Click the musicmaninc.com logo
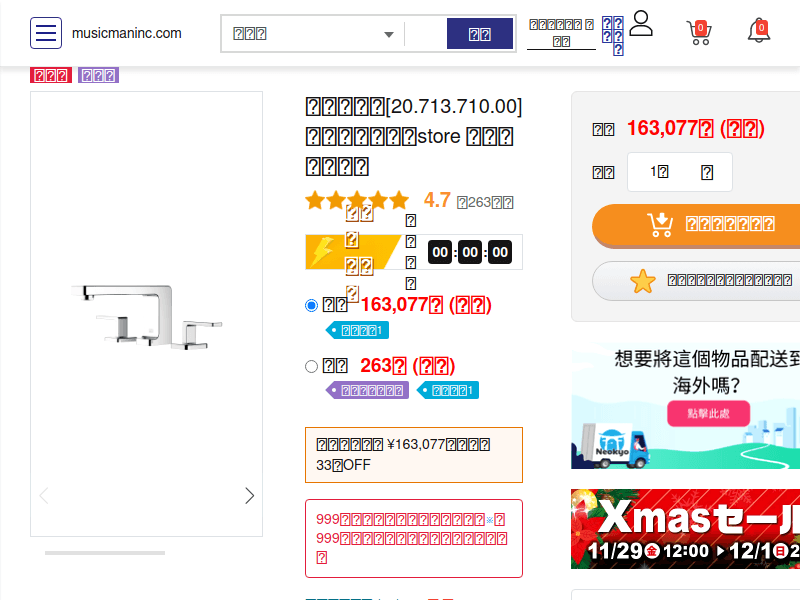This screenshot has width=800, height=600. pyautogui.click(x=126, y=33)
